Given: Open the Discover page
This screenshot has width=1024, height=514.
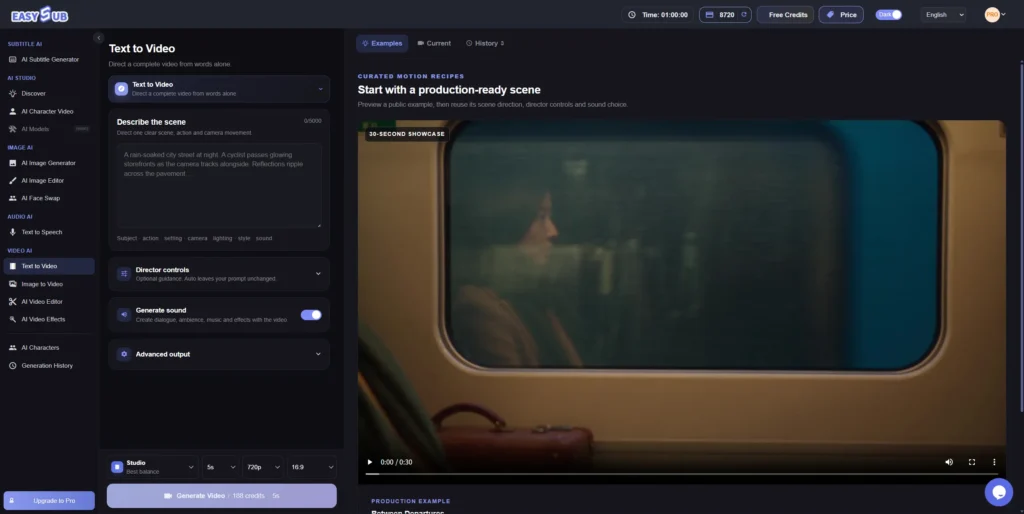Looking at the screenshot, I should coord(49,93).
